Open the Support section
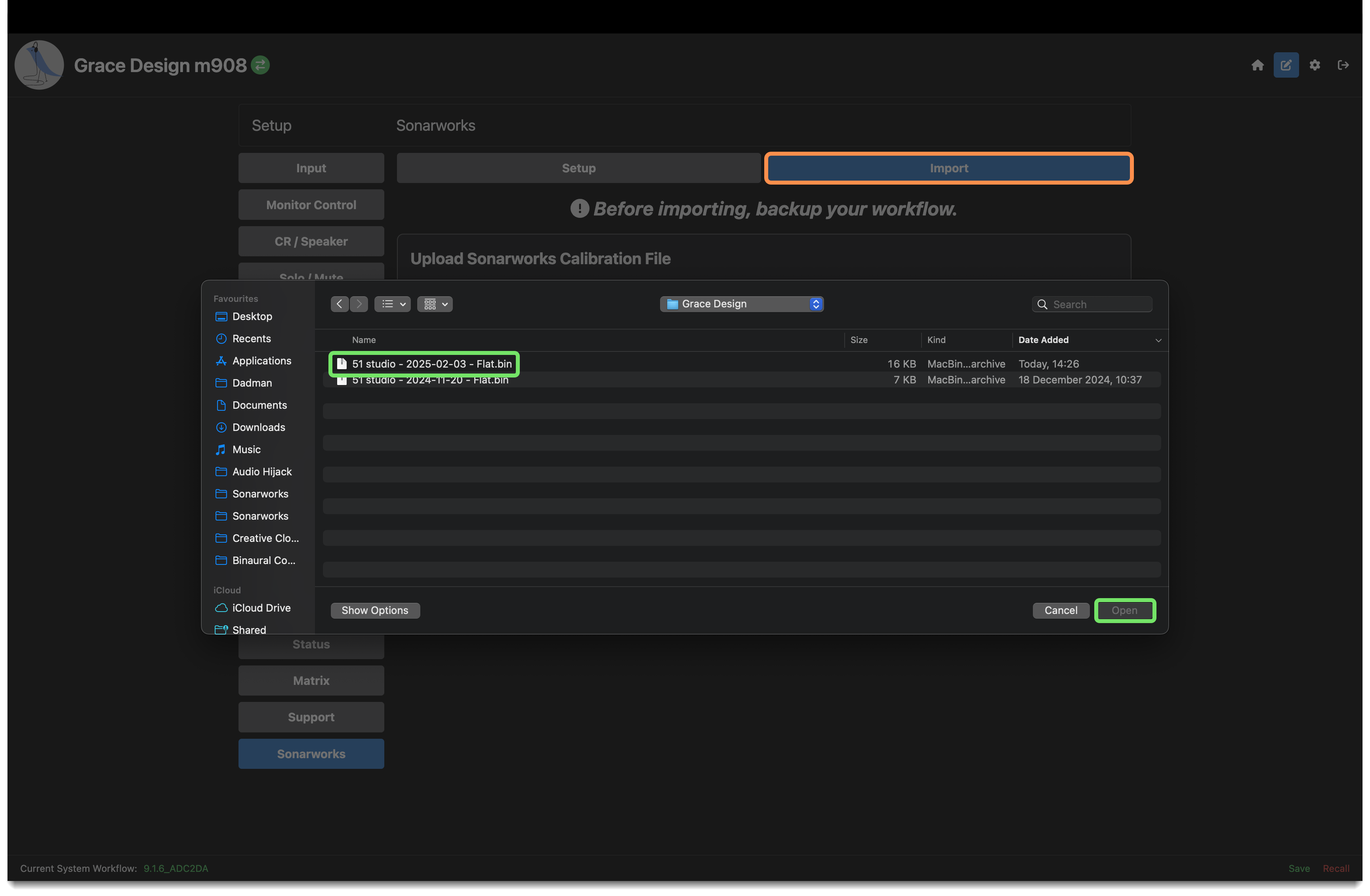The height and width of the screenshot is (896, 1370). pyautogui.click(x=311, y=718)
